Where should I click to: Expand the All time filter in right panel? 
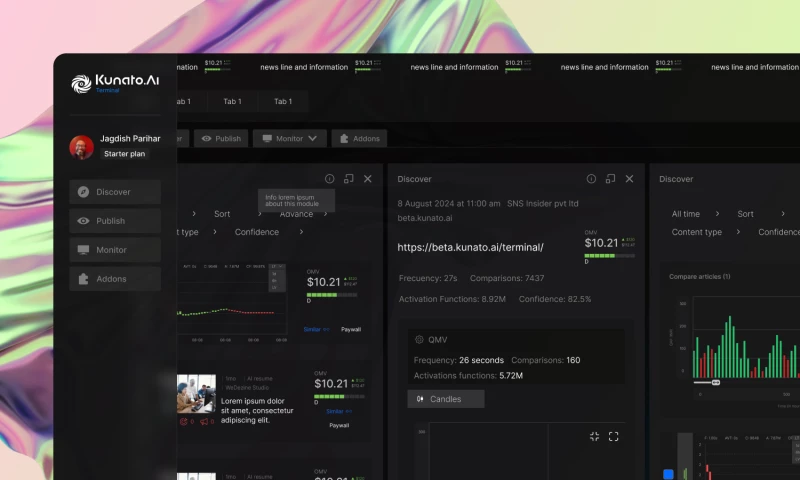pos(699,214)
